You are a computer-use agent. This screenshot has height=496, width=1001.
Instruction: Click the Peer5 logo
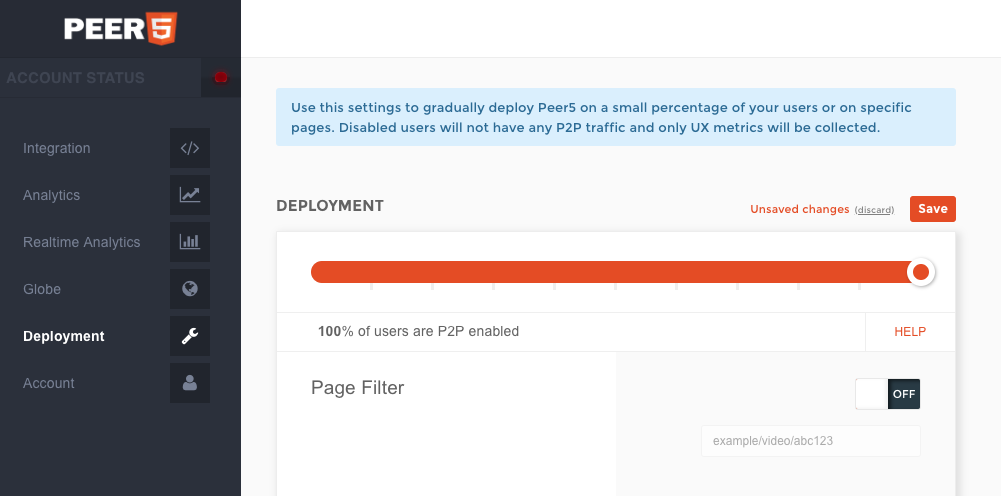120,29
